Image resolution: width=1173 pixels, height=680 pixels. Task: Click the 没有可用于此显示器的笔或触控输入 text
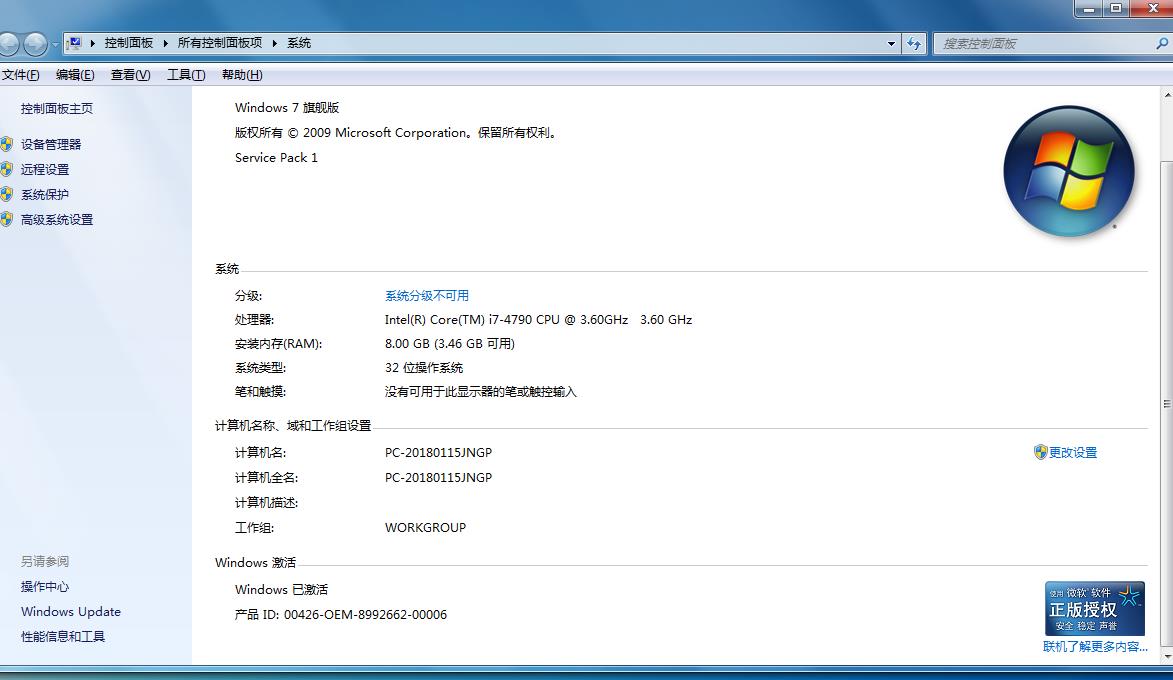480,391
